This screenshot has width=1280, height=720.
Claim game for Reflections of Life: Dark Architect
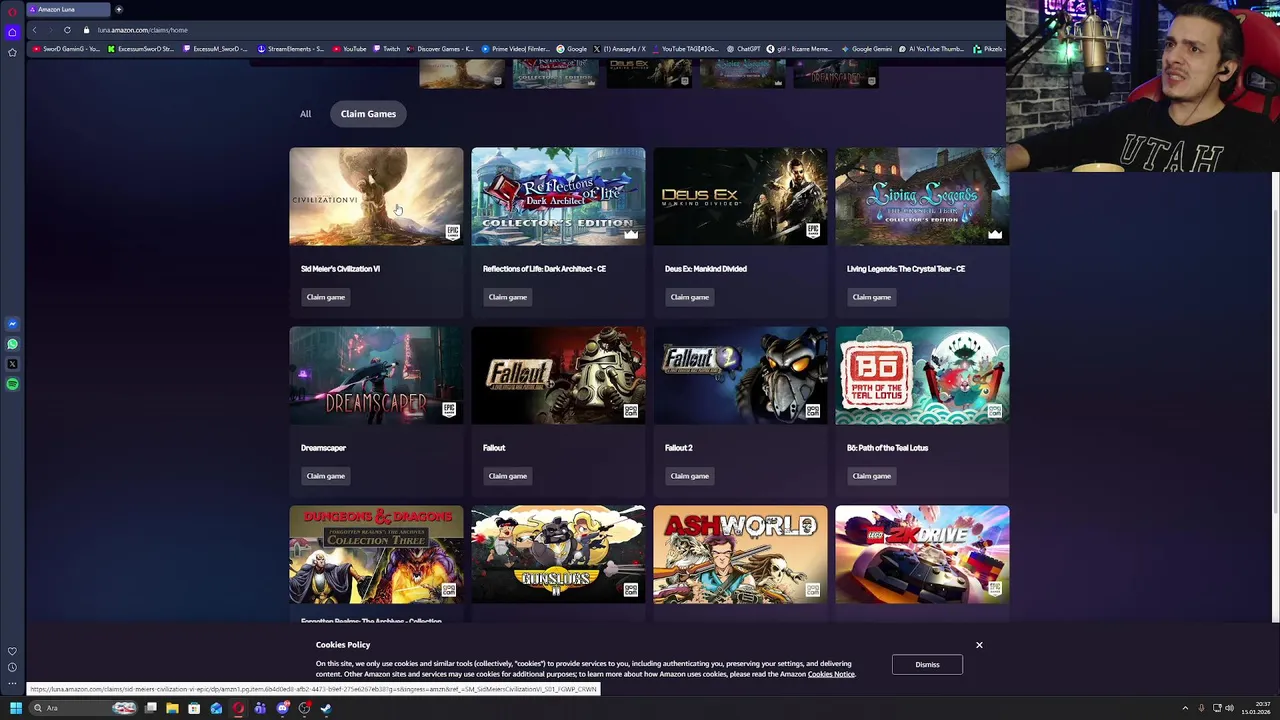point(507,297)
